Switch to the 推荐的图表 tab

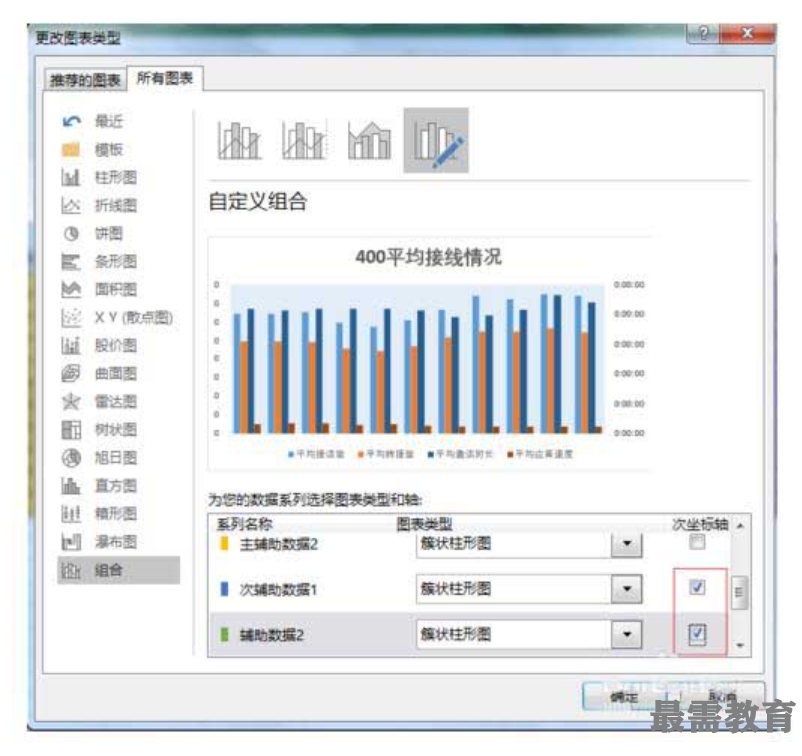pyautogui.click(x=85, y=80)
